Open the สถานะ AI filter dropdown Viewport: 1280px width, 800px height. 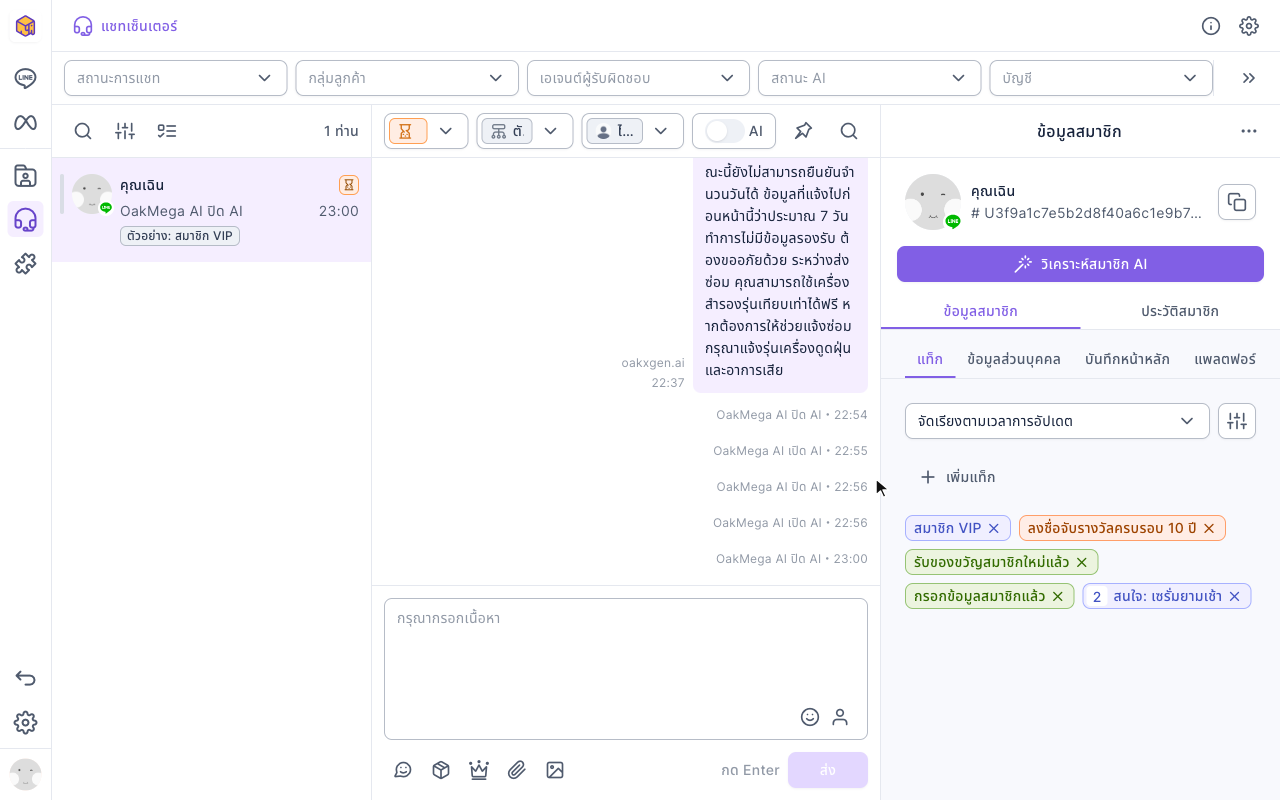[x=869, y=78]
